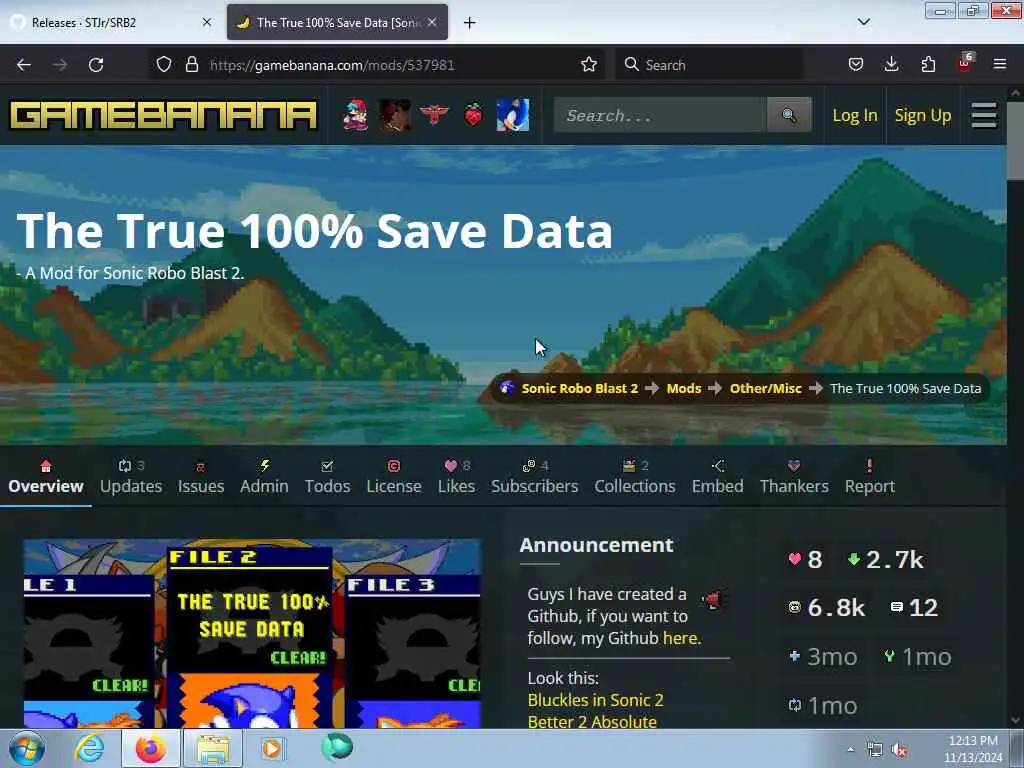Click the GameBanana logo
Image resolution: width=1024 pixels, height=768 pixels.
(x=163, y=116)
